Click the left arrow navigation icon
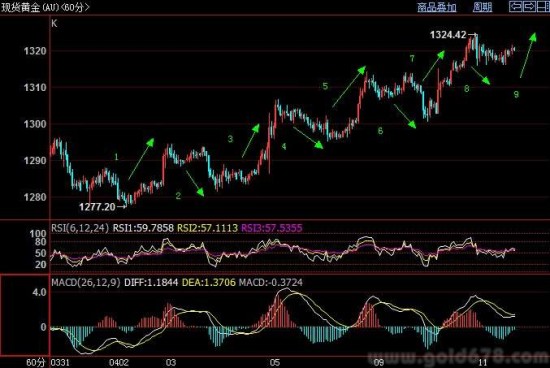This screenshot has width=550, height=368. (515, 6)
